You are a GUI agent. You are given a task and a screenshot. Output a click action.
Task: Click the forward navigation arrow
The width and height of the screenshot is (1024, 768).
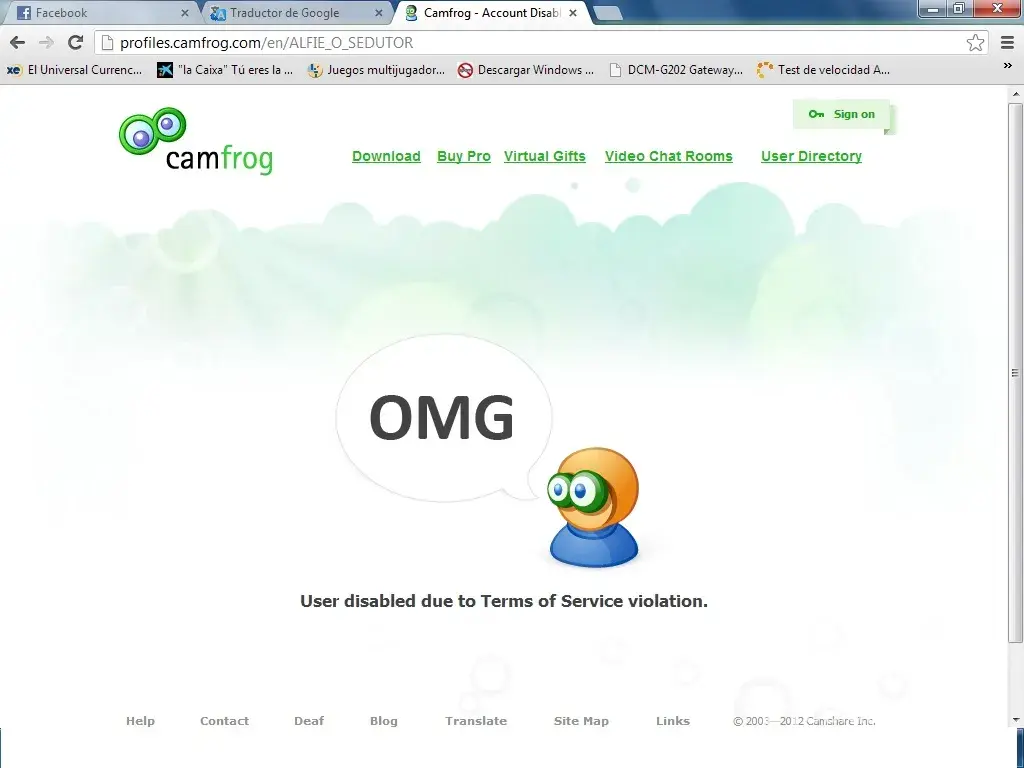click(46, 42)
